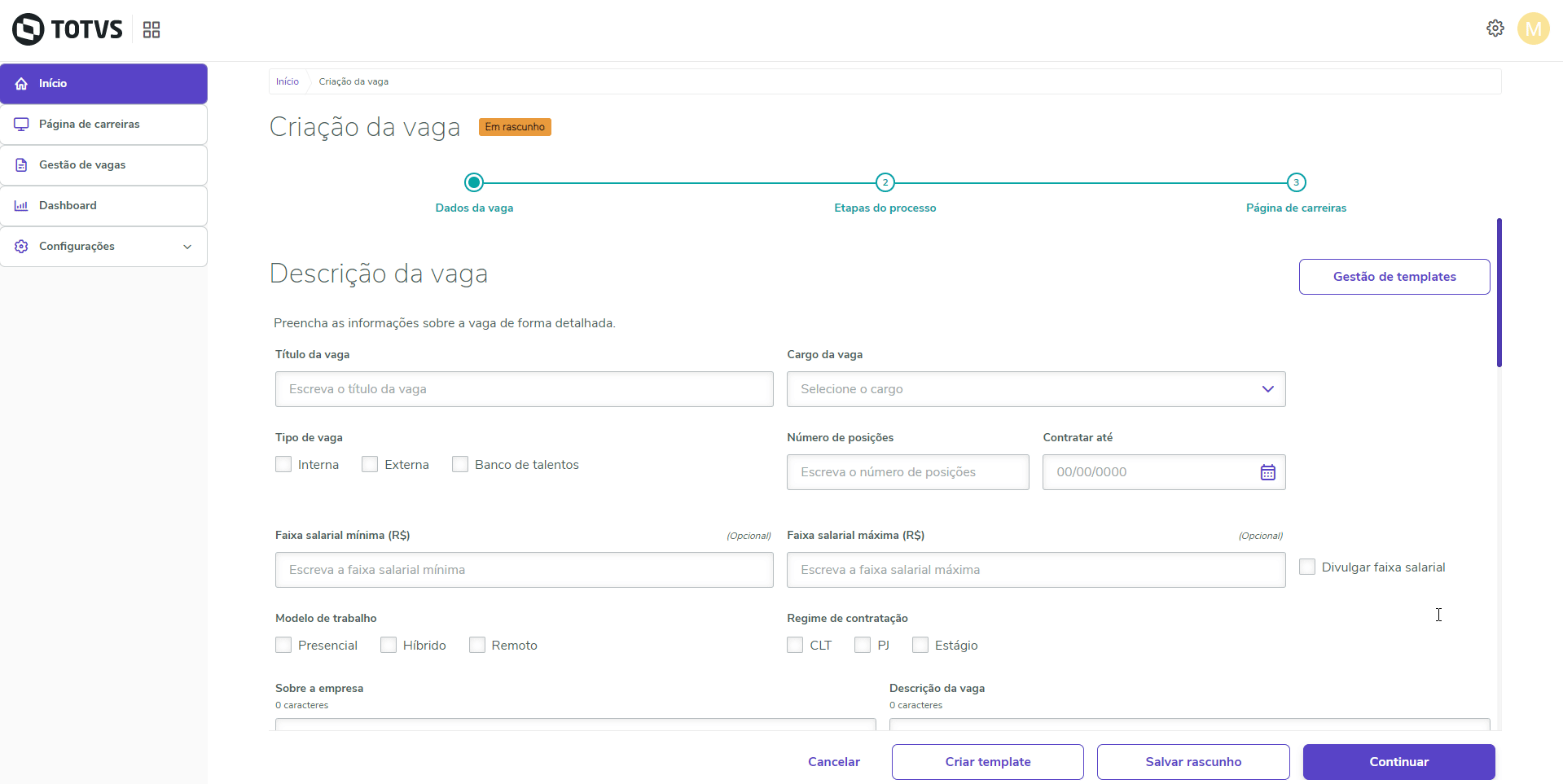Viewport: 1563px width, 784px height.
Task: Open the apps grid menu icon
Action: click(x=151, y=30)
